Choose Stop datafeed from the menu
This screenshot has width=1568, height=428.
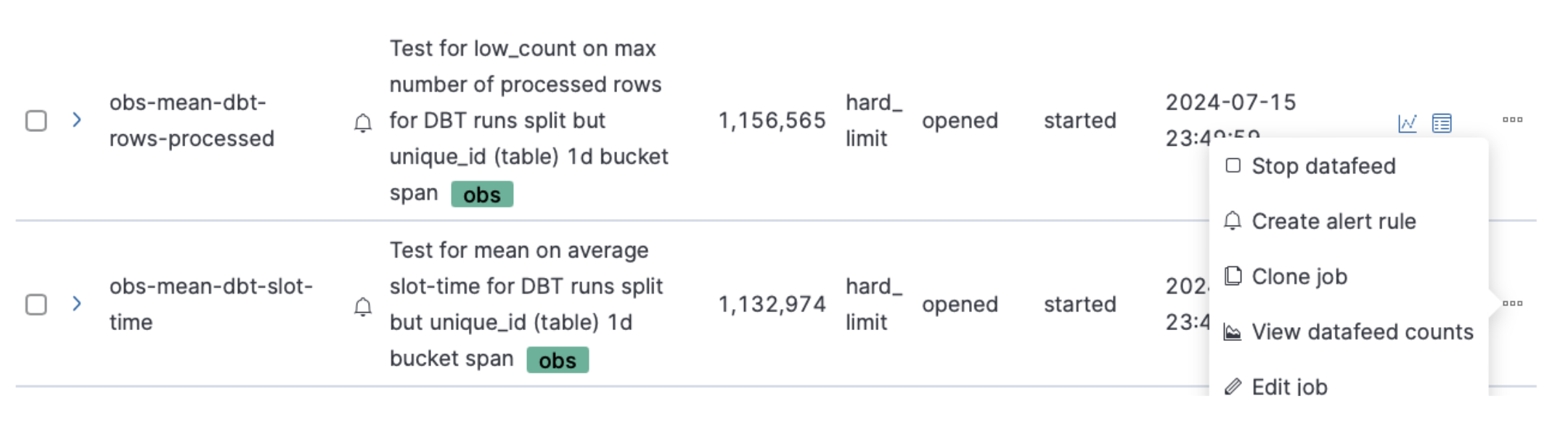coord(1323,166)
